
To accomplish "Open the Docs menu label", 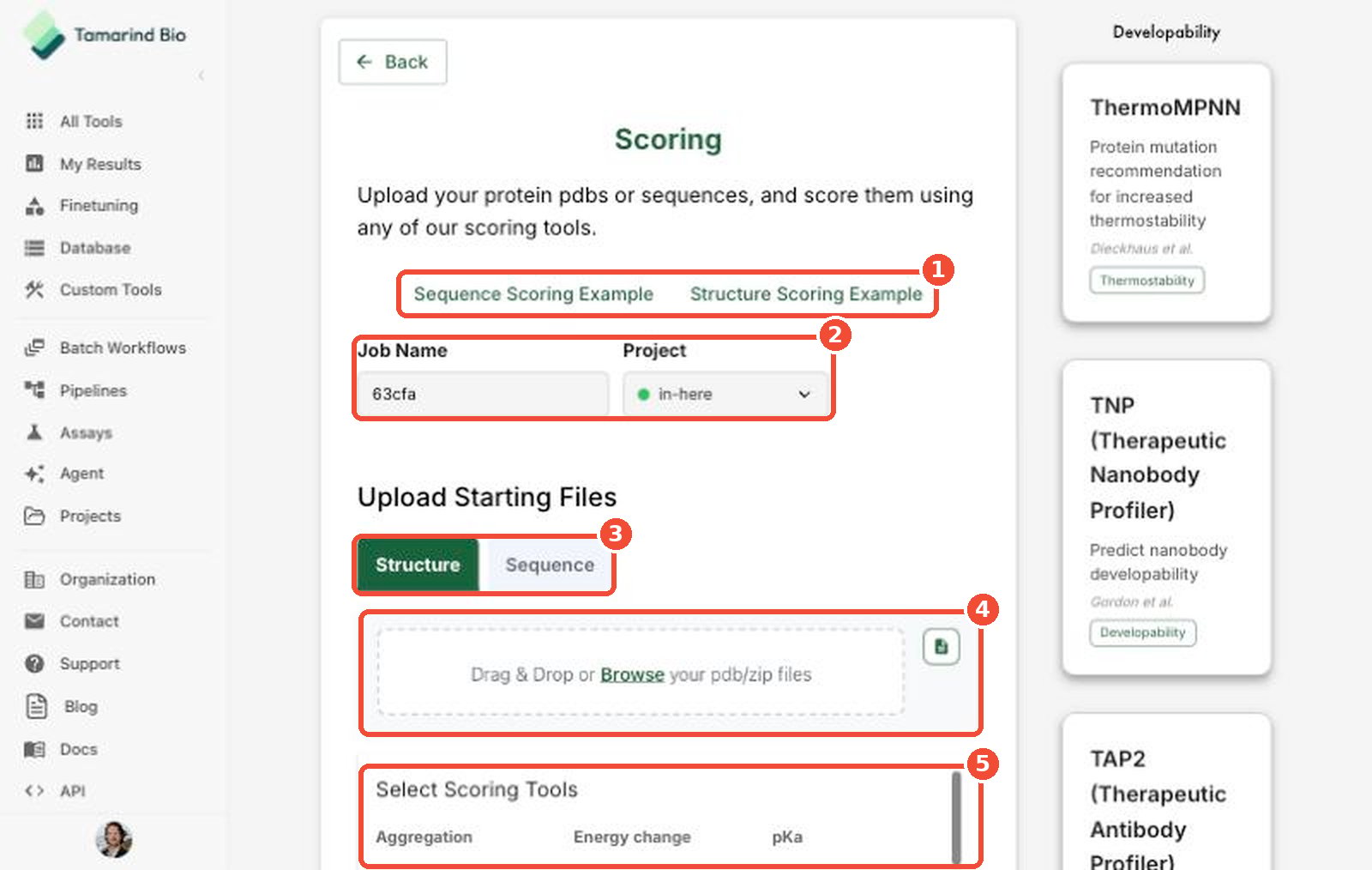I will tap(79, 749).
